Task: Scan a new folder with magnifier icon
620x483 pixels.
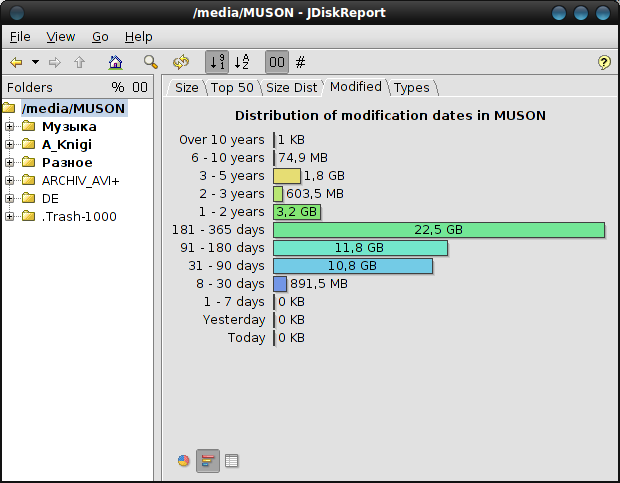Action: coord(151,62)
